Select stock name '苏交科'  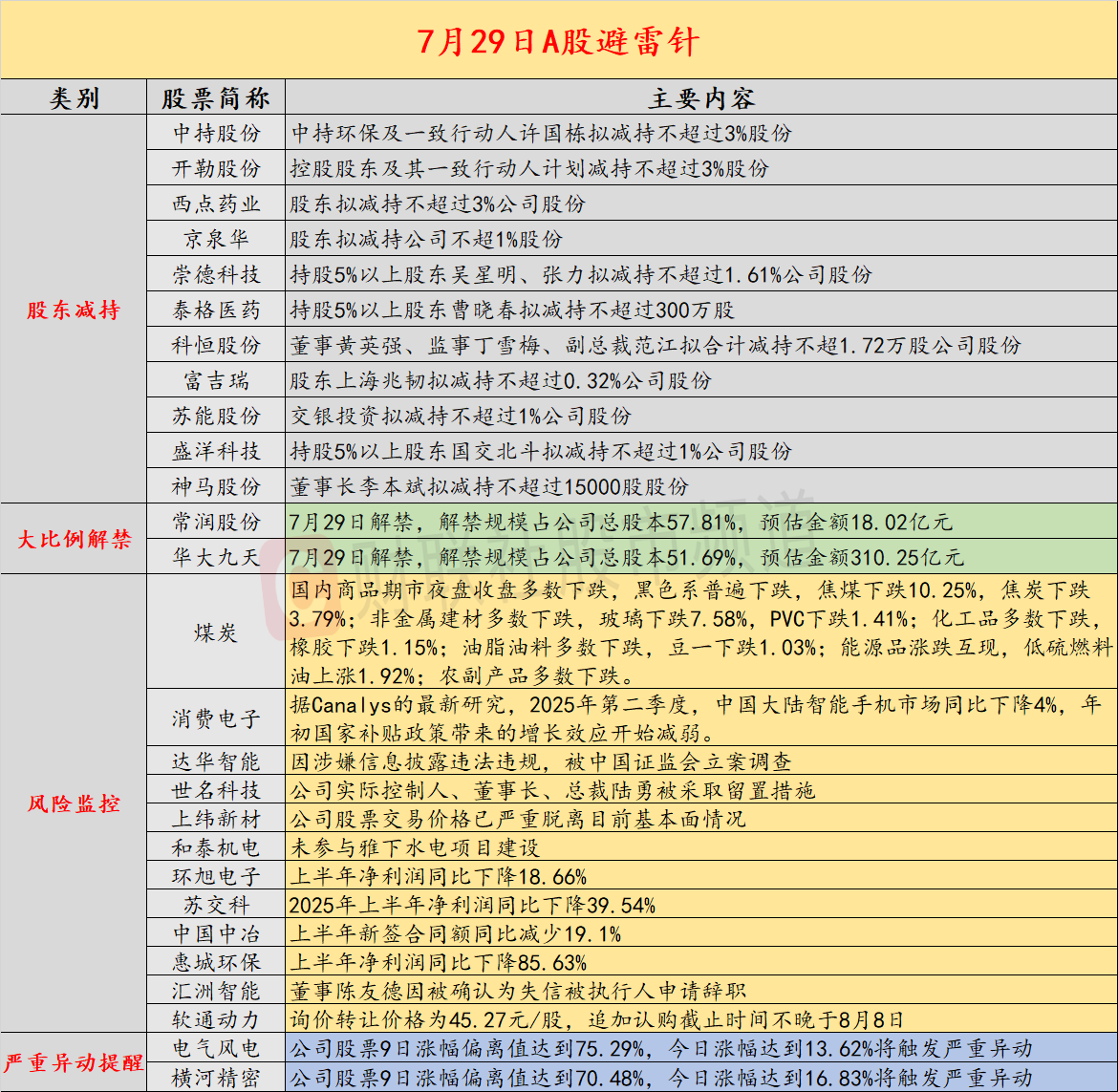[x=216, y=906]
